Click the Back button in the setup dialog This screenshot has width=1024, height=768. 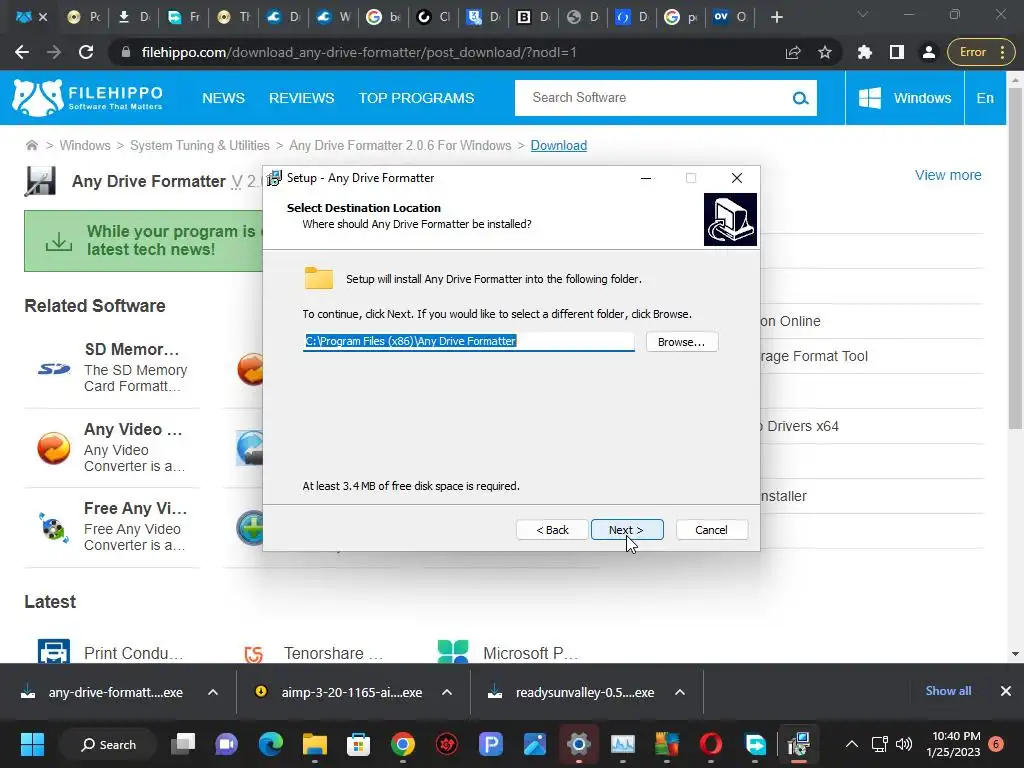click(x=552, y=530)
